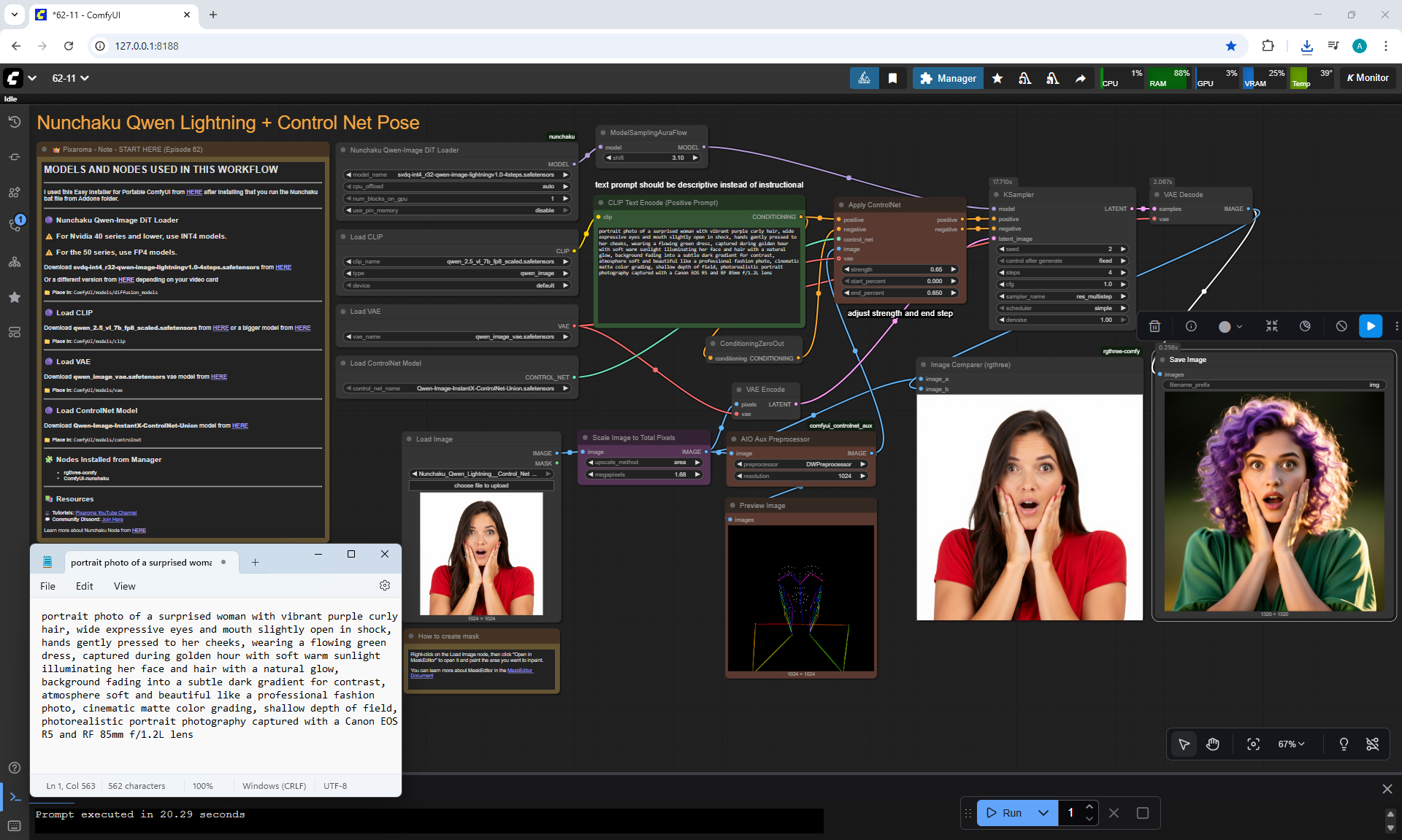This screenshot has width=1402, height=840.
Task: Expand the Run button dropdown arrow
Action: point(1043,813)
